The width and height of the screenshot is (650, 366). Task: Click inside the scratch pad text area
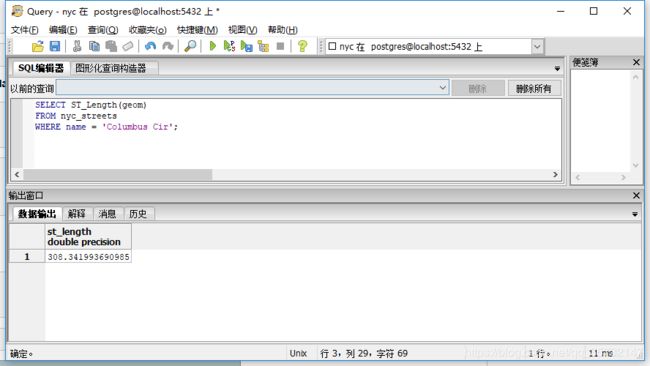[600, 120]
